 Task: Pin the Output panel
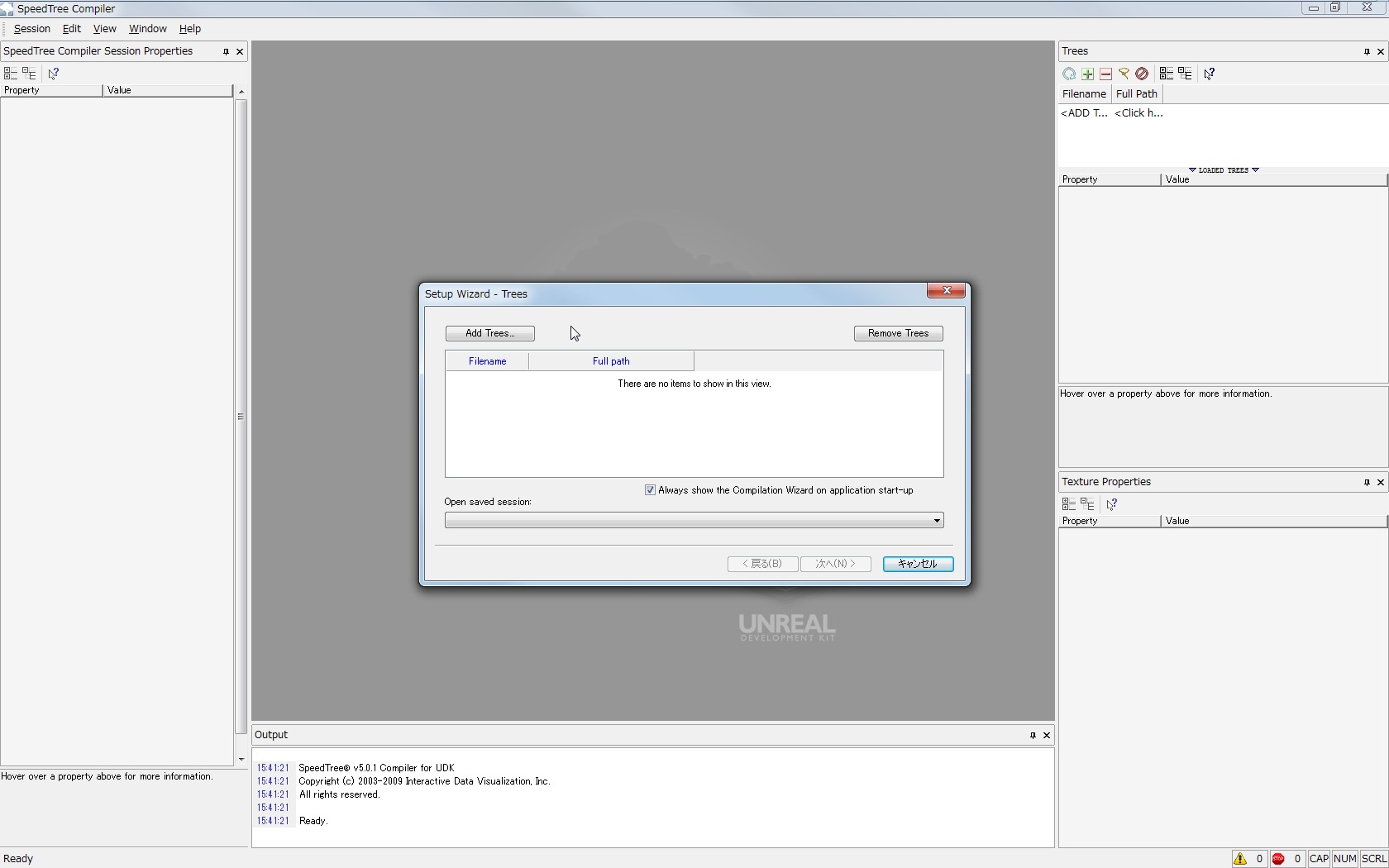1033,735
